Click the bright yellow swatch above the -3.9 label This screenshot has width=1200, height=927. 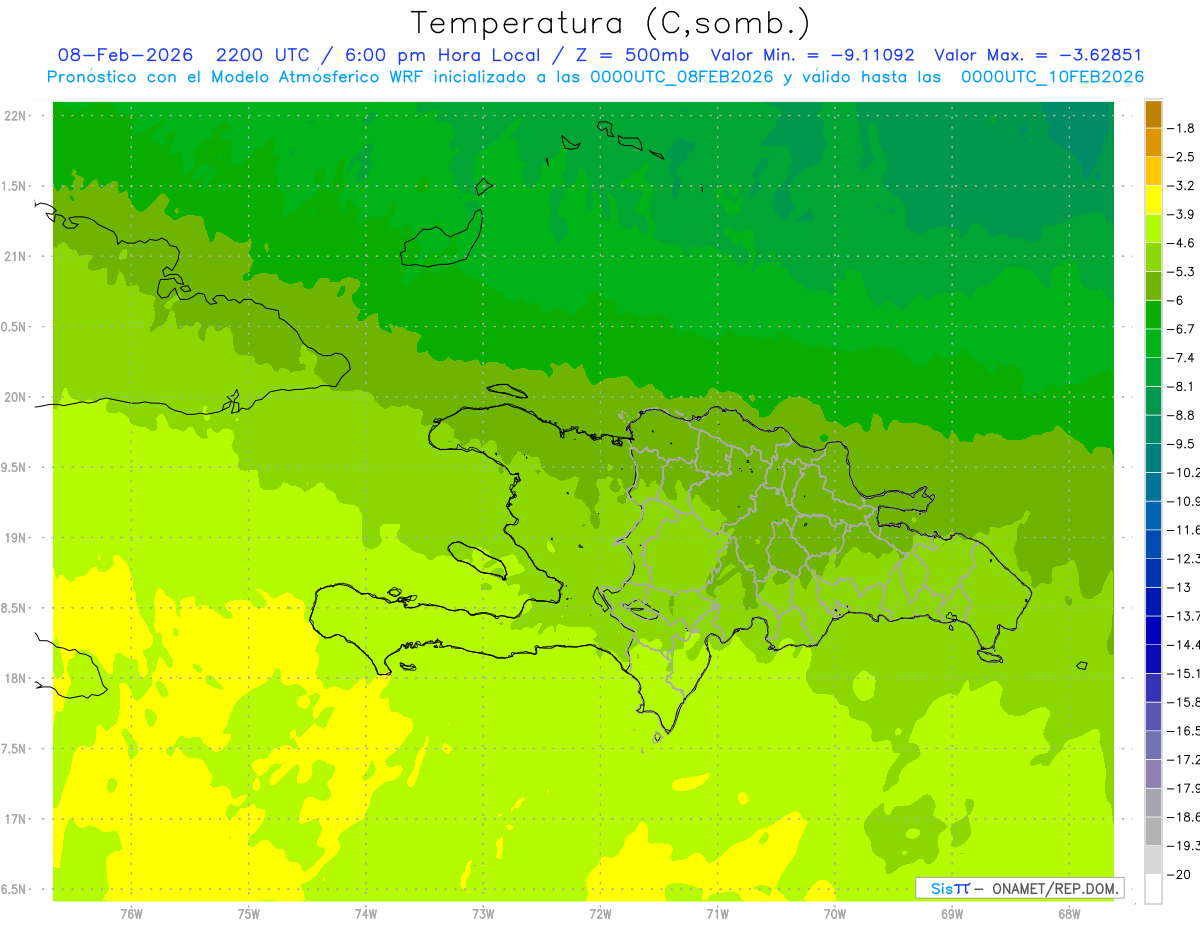pos(1153,200)
